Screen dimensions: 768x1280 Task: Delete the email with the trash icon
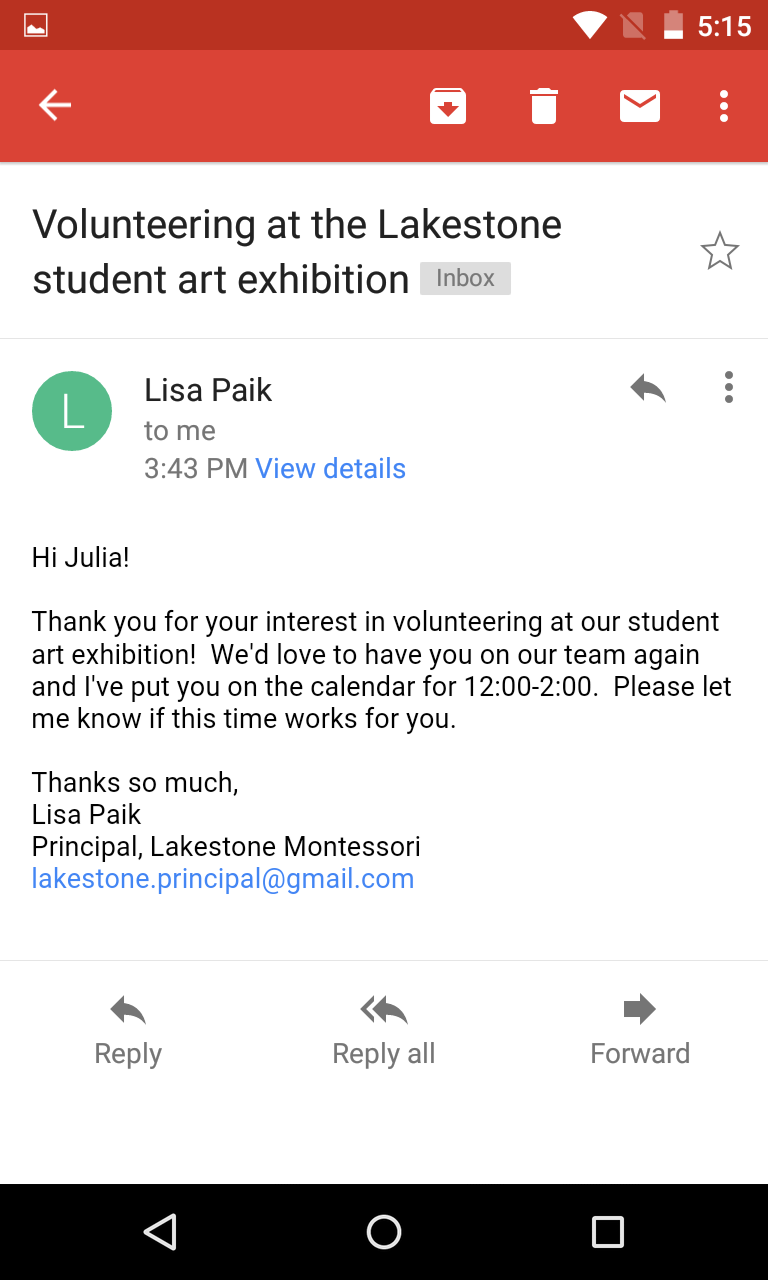544,105
